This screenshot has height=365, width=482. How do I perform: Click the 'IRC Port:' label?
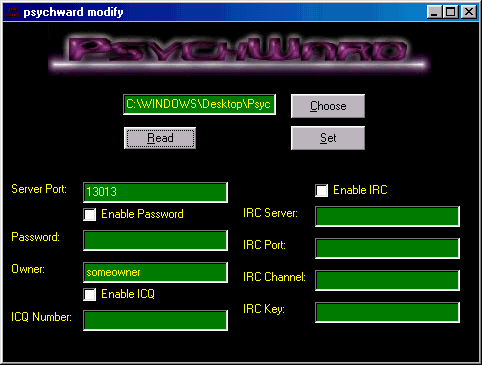(264, 245)
